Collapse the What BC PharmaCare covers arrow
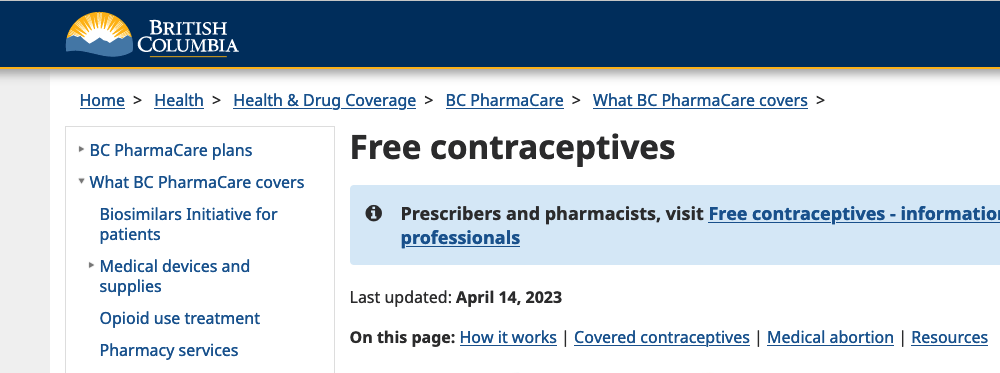The image size is (1000, 373). pos(81,181)
